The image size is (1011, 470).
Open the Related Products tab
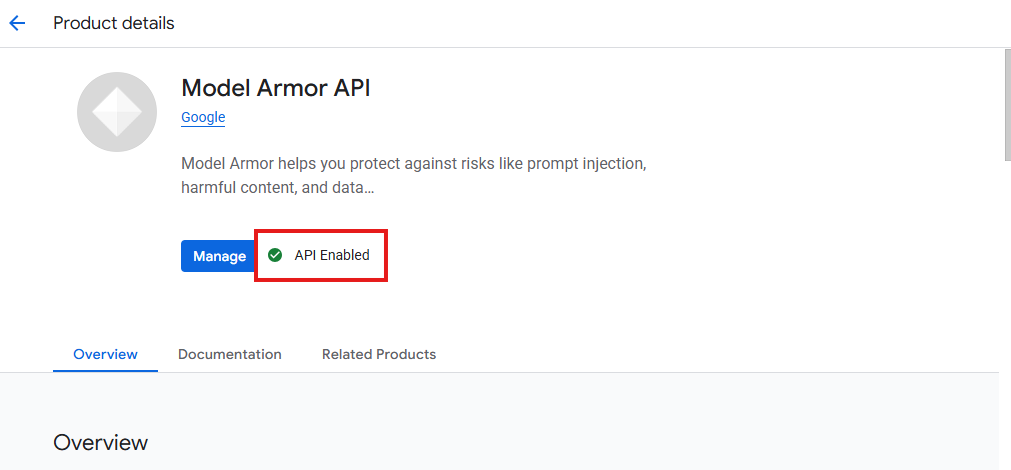tap(379, 354)
